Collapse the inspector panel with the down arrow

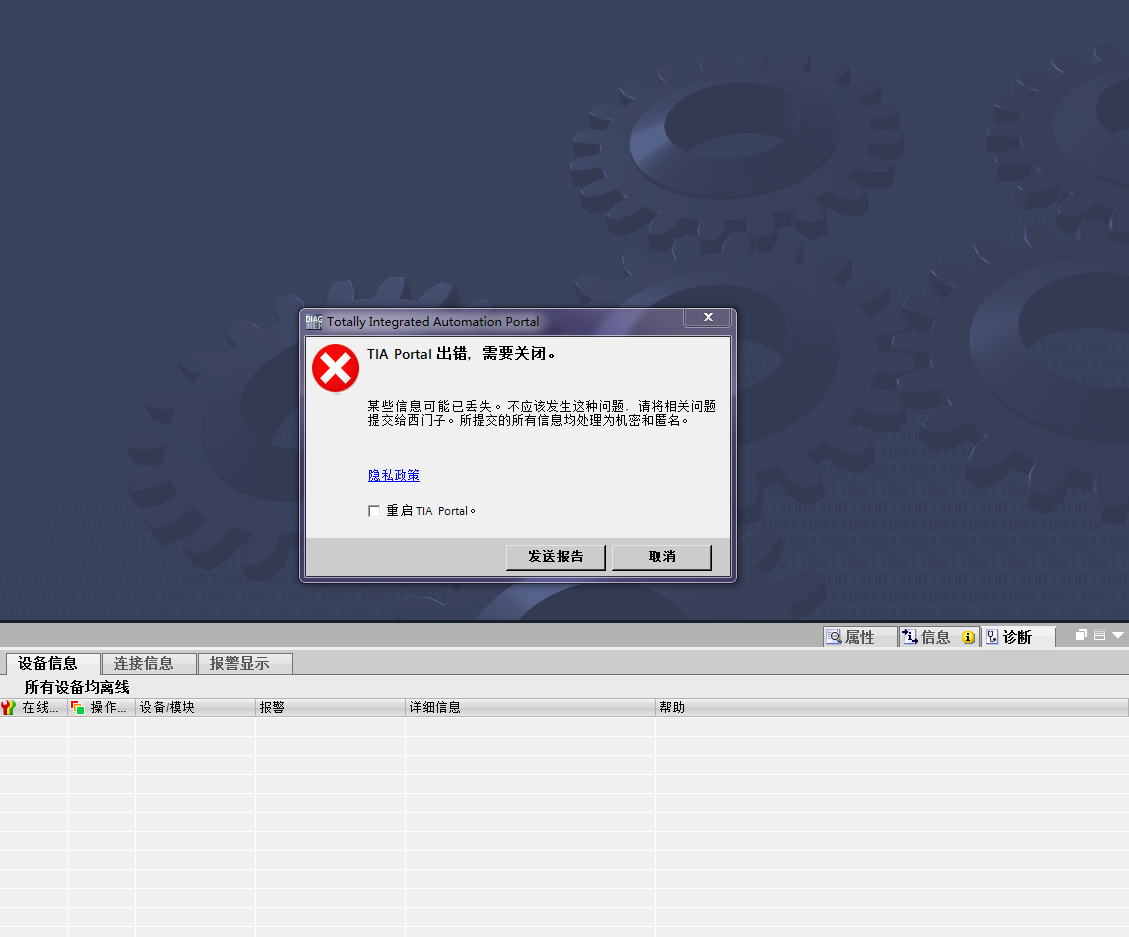pyautogui.click(x=1117, y=635)
